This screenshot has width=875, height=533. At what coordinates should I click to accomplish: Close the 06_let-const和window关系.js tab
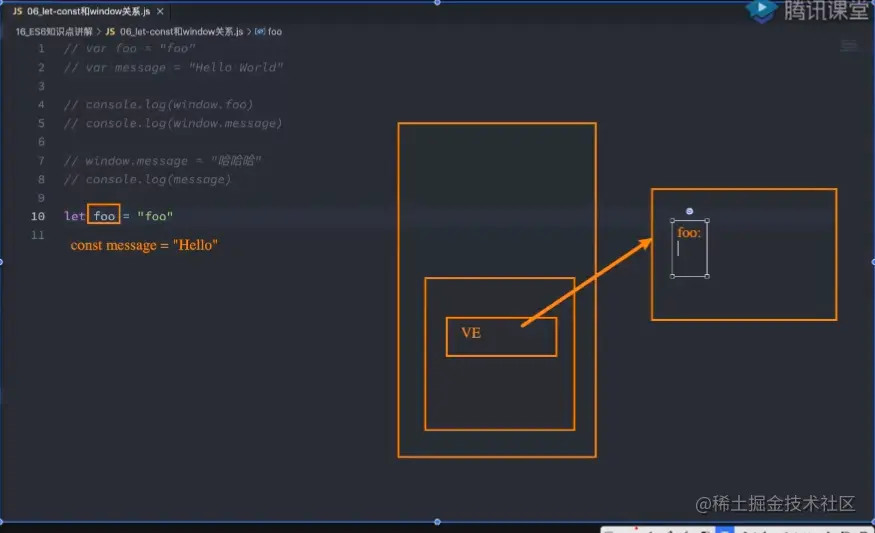[160, 11]
